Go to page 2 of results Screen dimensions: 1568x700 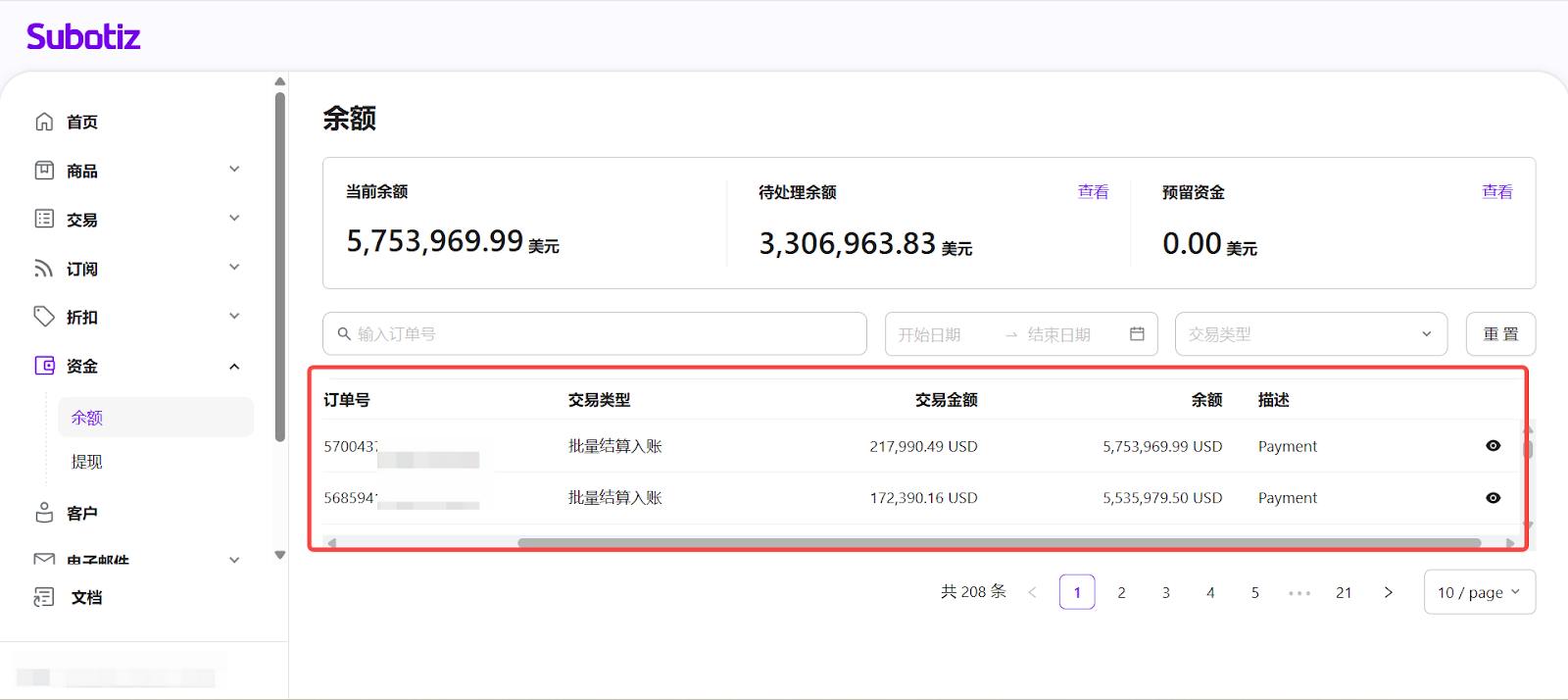coord(1121,592)
